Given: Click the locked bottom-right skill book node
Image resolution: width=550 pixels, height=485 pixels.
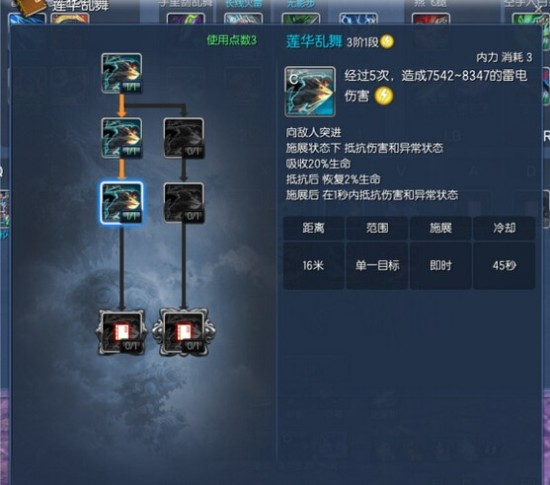Looking at the screenshot, I should 184,332.
